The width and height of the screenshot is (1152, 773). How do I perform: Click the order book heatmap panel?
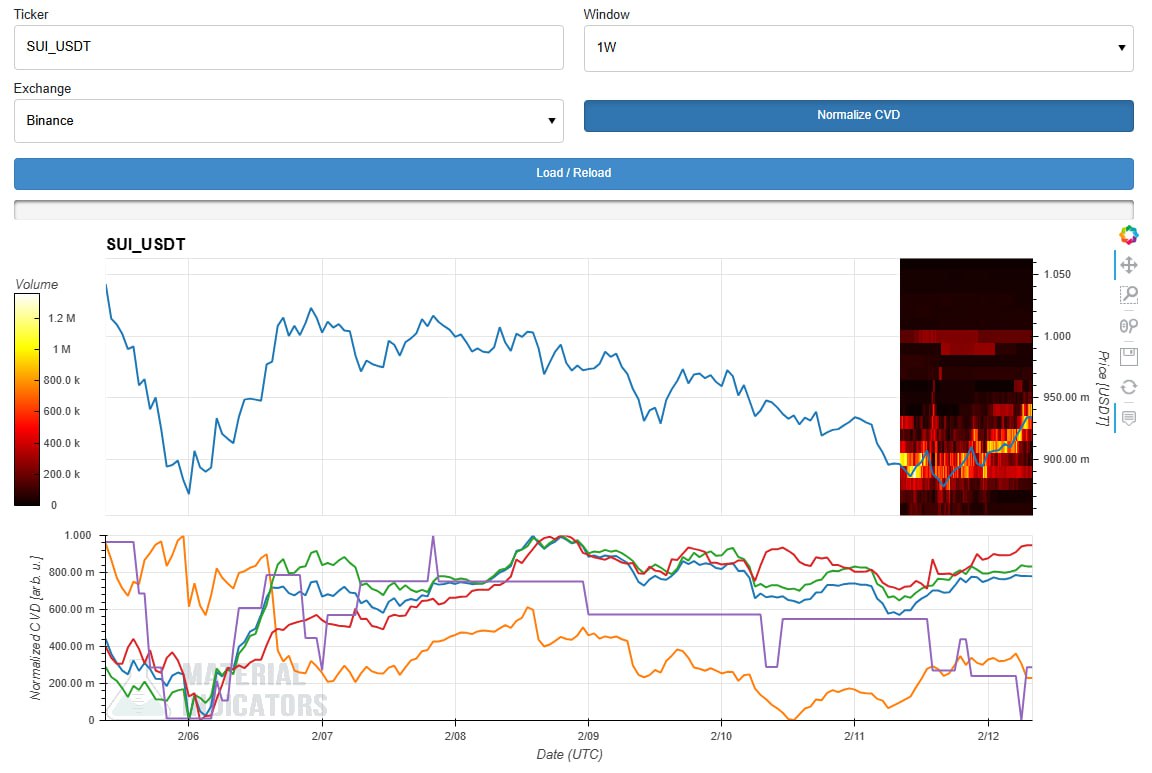(x=966, y=386)
